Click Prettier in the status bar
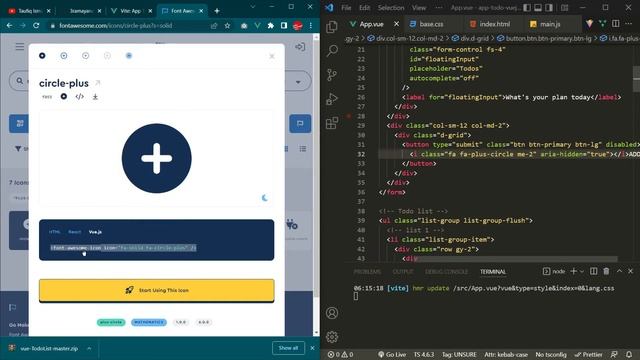The width and height of the screenshot is (640, 360). (x=588, y=354)
